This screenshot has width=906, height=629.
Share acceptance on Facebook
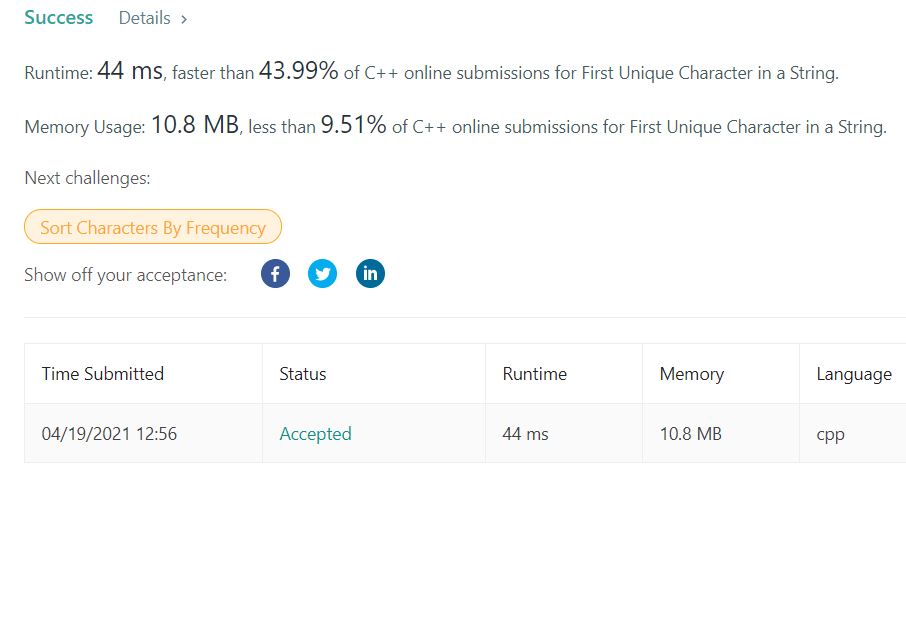275,273
